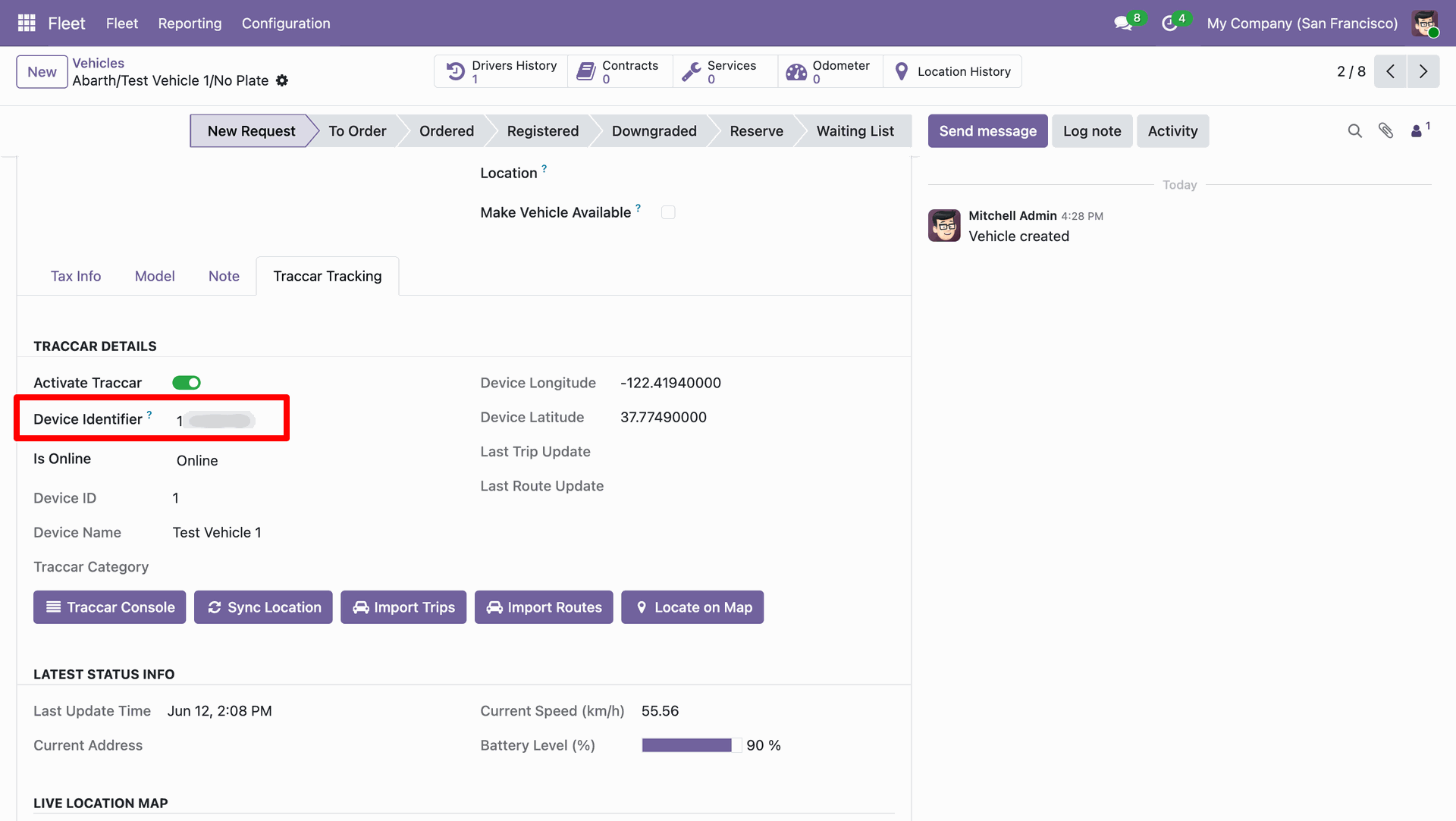Switch to Note tab
Viewport: 1456px width, 821px height.
[224, 276]
